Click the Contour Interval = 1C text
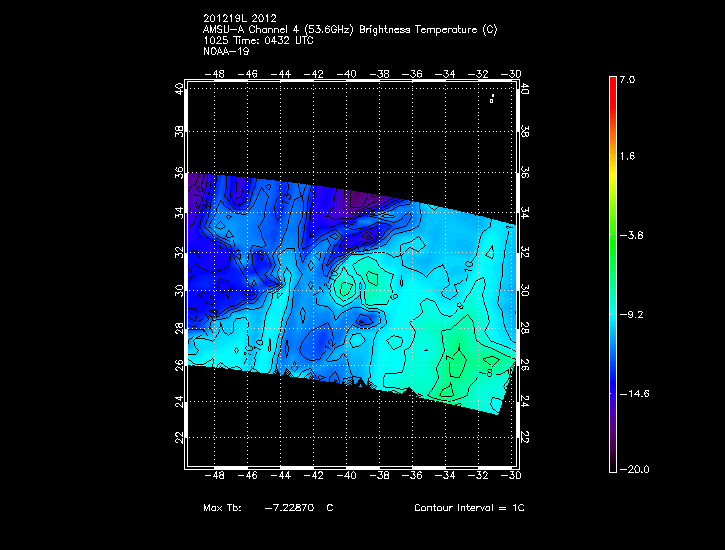Viewport: 725px width, 550px height. (x=469, y=508)
